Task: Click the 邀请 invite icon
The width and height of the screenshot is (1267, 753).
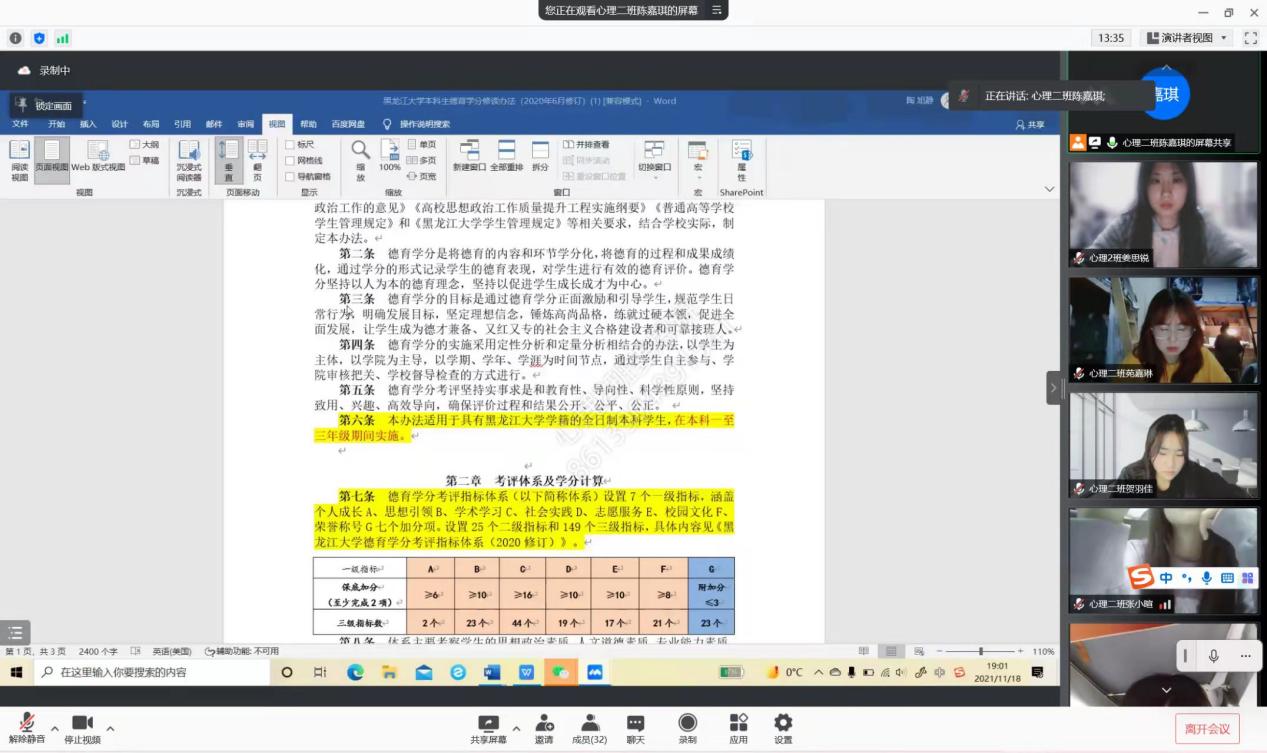Action: (x=544, y=723)
